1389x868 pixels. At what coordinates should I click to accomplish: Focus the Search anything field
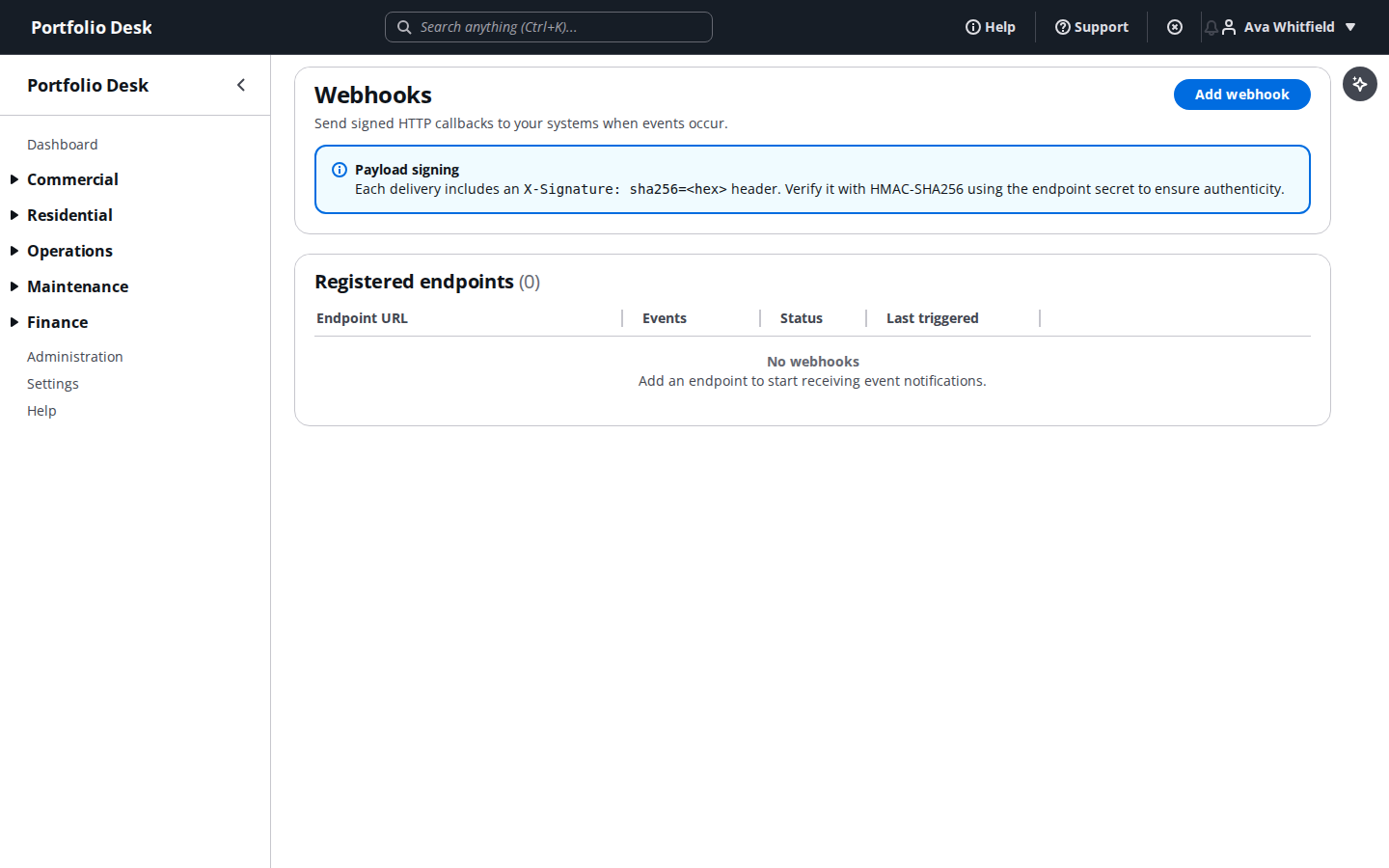(x=549, y=27)
